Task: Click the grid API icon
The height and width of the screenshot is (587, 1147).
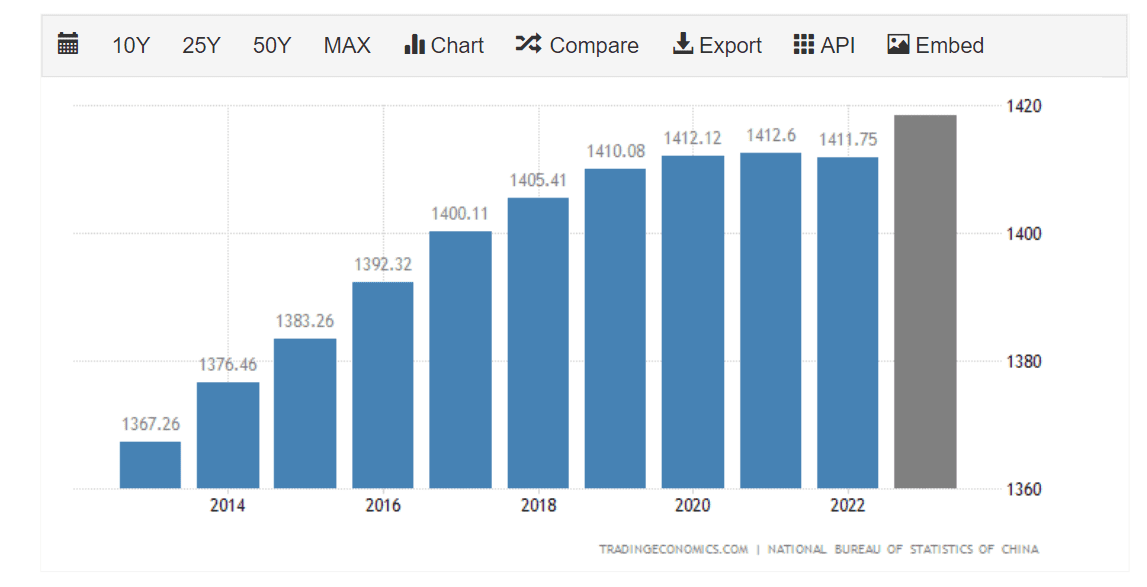Action: click(803, 44)
